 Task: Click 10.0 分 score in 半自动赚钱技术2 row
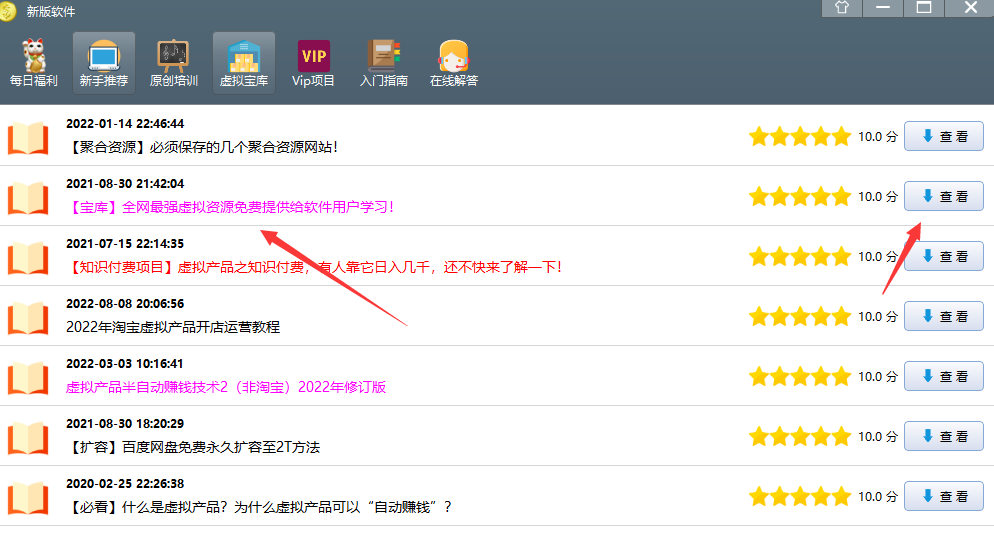click(x=878, y=377)
